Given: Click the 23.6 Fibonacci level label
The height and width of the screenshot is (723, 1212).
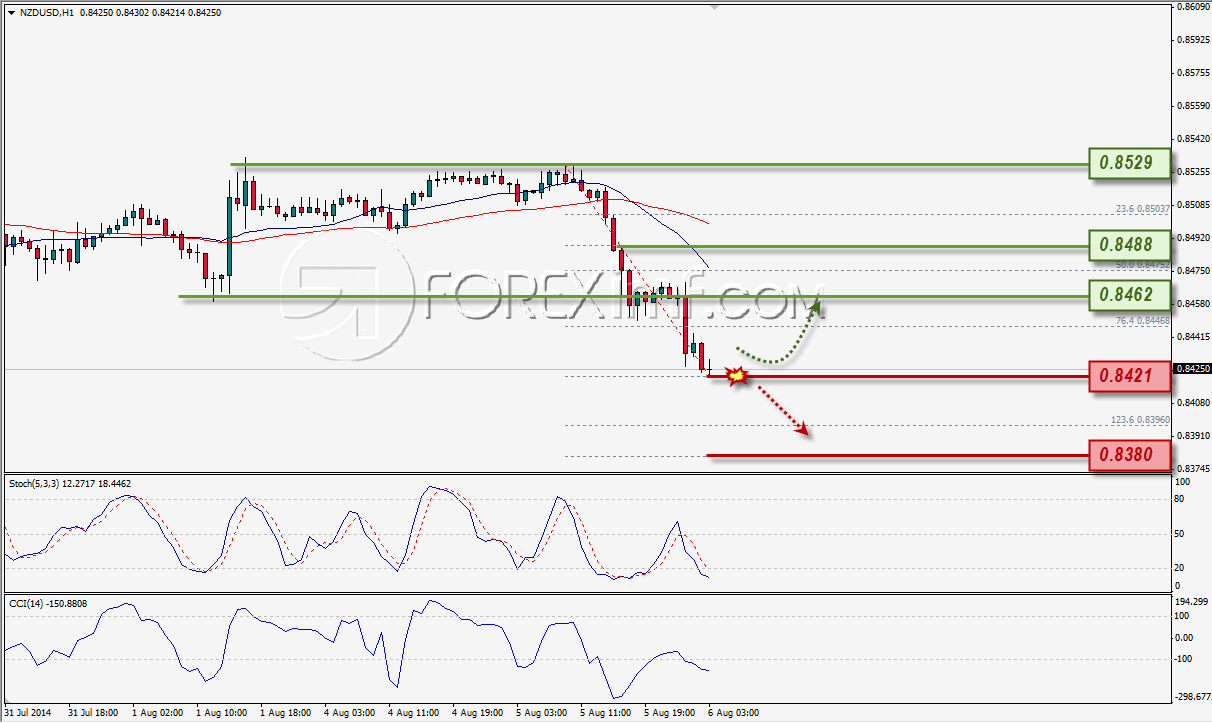Looking at the screenshot, I should coord(1139,209).
